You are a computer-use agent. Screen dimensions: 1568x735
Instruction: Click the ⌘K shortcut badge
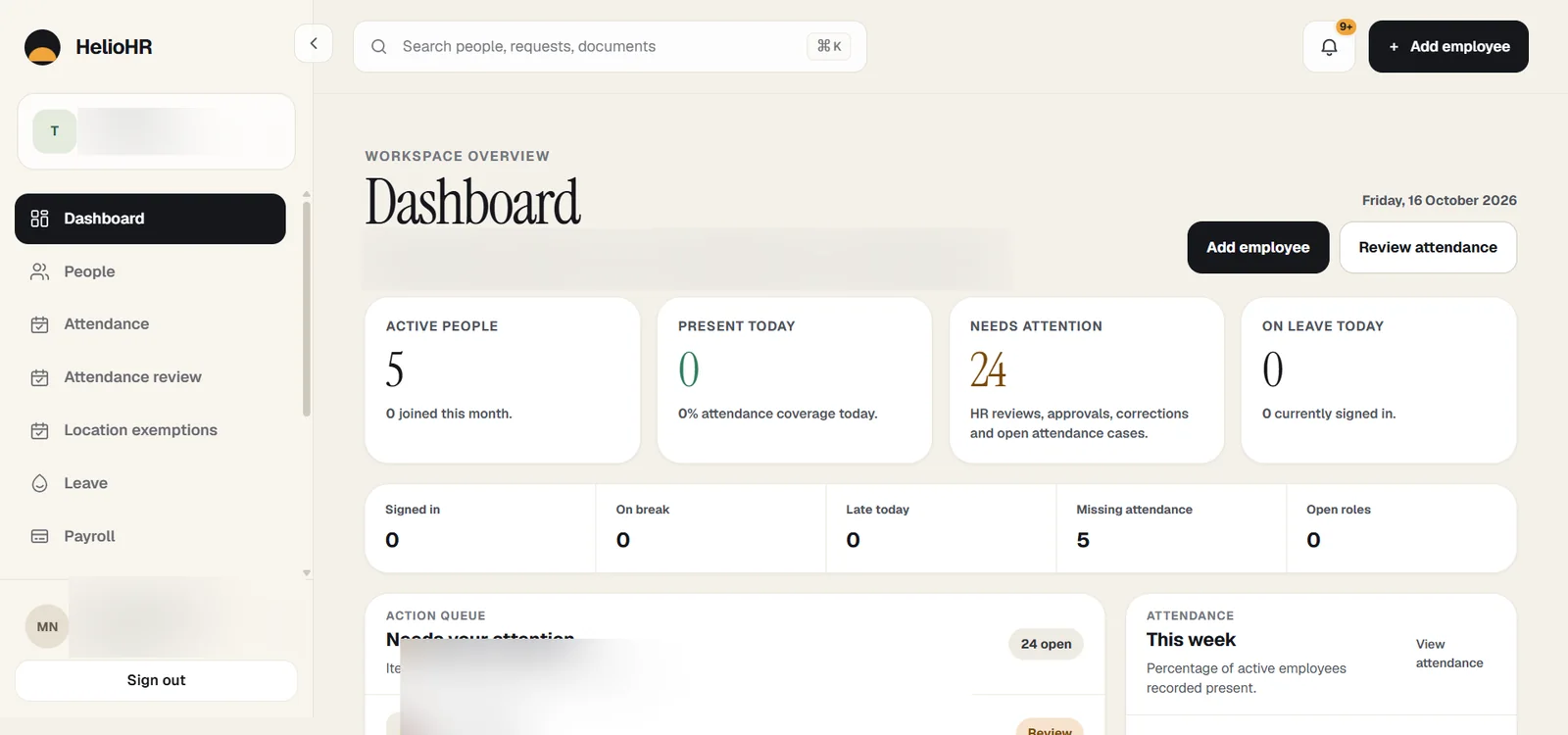(x=829, y=46)
